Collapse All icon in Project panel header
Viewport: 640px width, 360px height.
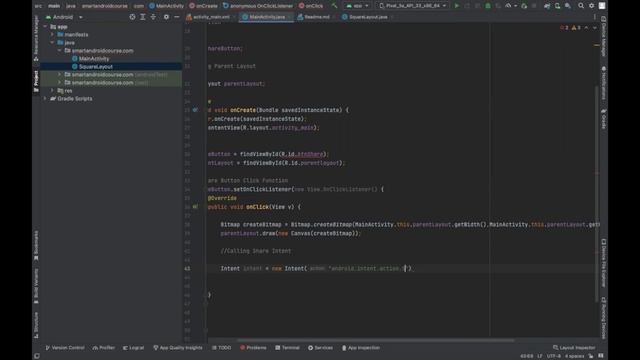(x=153, y=17)
